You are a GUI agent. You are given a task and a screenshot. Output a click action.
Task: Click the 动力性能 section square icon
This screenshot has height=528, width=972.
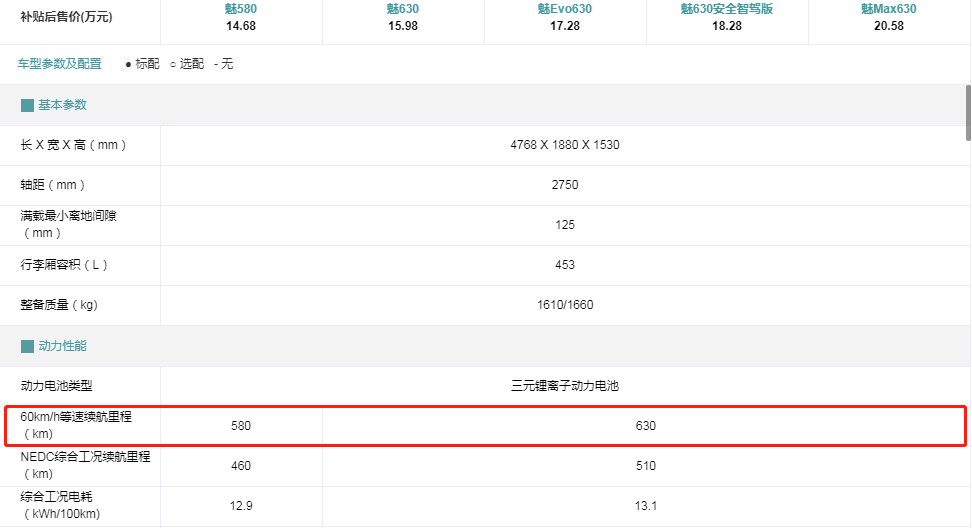27,346
